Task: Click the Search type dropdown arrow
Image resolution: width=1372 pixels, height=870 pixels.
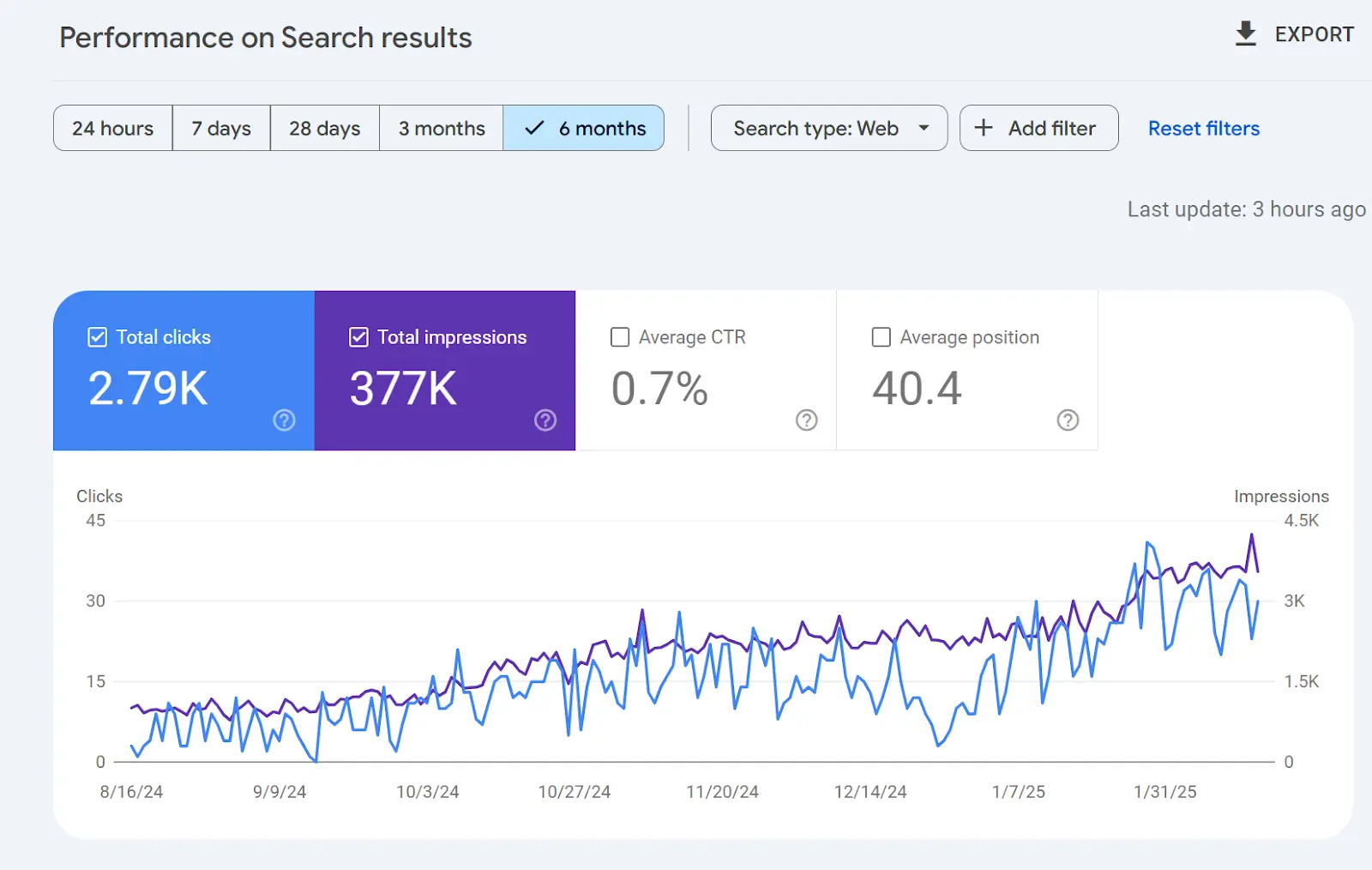Action: click(x=924, y=128)
